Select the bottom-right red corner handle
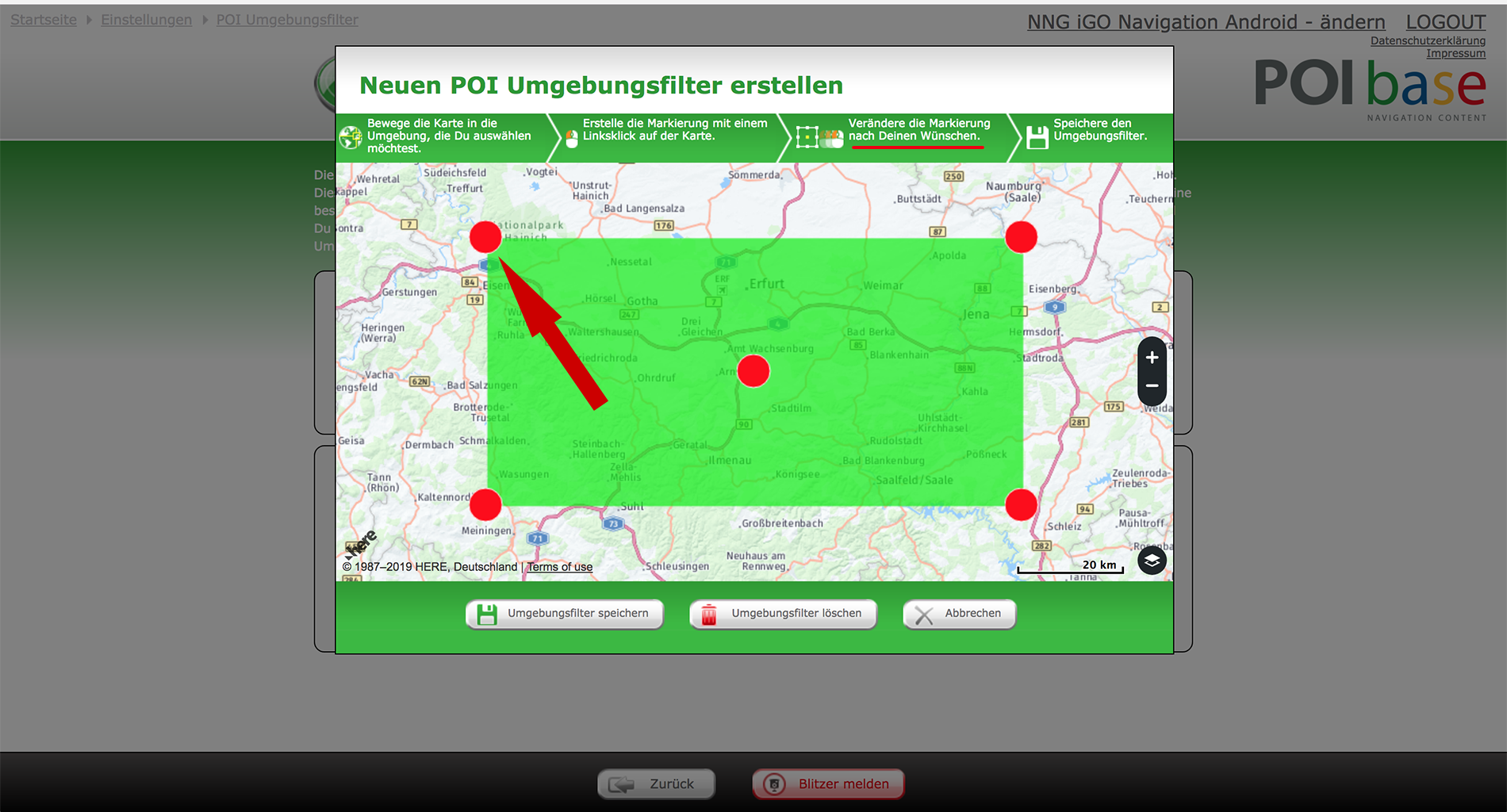1507x812 pixels. (1021, 504)
